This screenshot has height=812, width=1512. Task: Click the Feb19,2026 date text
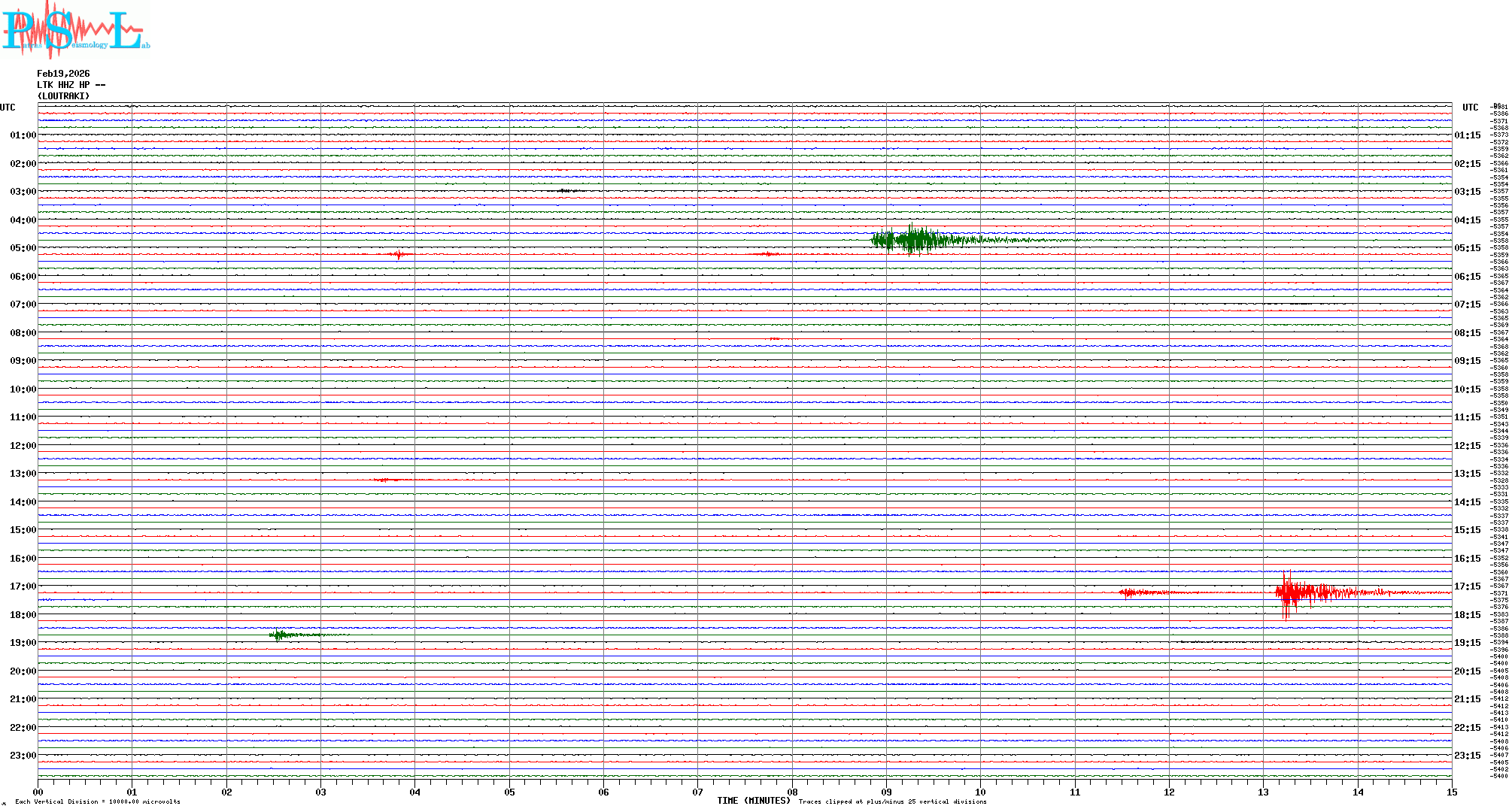(x=63, y=74)
